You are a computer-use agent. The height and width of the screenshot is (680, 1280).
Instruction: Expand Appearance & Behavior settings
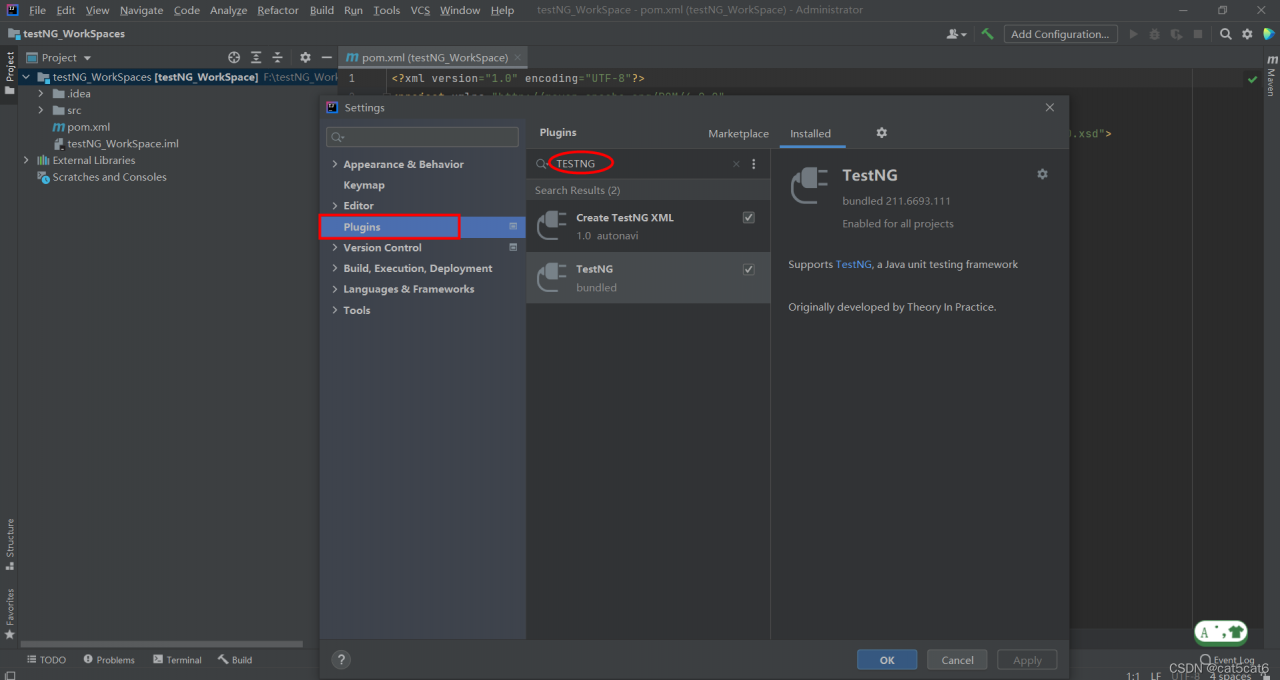click(x=335, y=164)
